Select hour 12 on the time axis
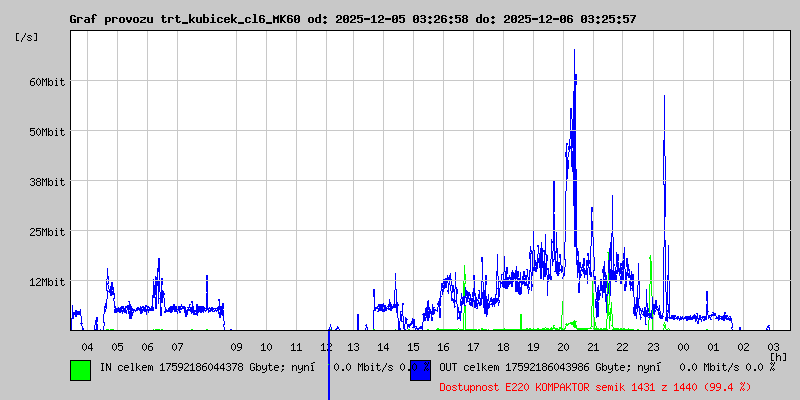 (326, 346)
